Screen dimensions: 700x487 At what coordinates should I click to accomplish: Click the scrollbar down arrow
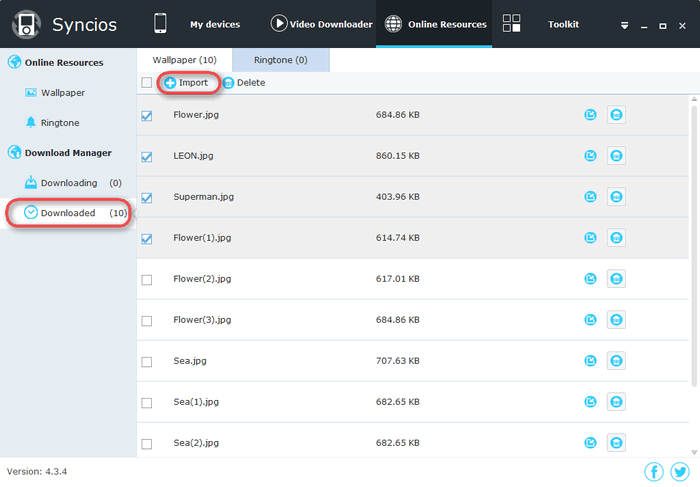[x=694, y=452]
